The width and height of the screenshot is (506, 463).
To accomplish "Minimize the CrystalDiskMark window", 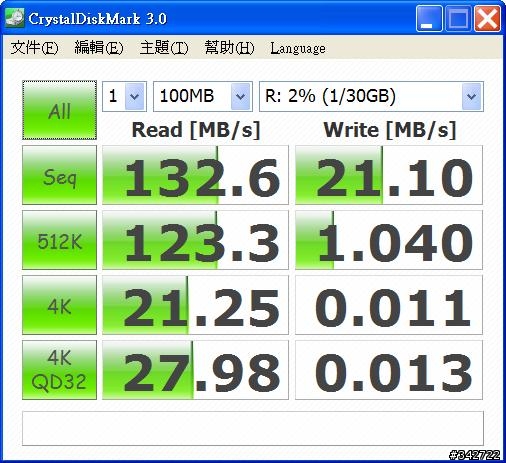I will click(x=429, y=18).
